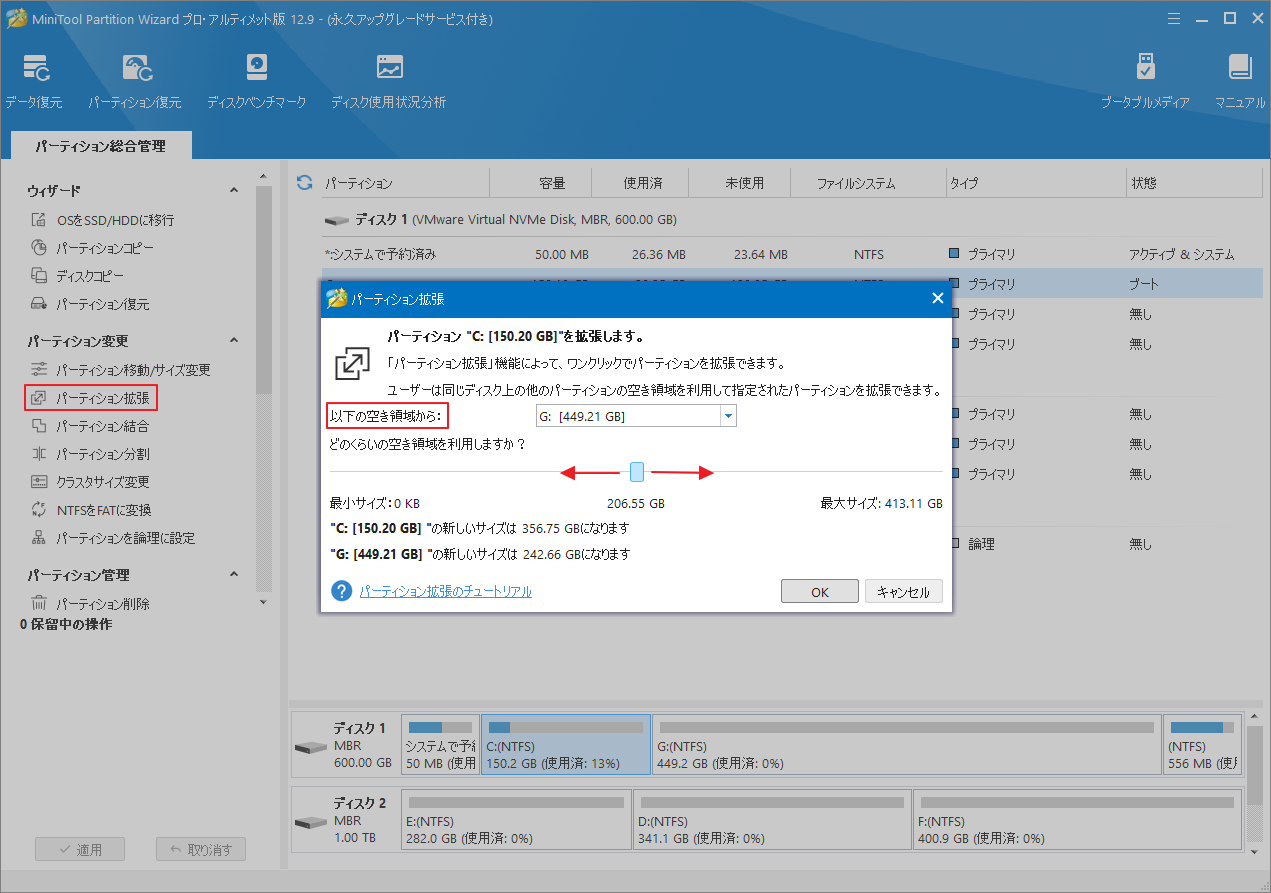Choose Merge Partition (パーティション結合)
This screenshot has height=893, width=1271.
[x=90, y=426]
